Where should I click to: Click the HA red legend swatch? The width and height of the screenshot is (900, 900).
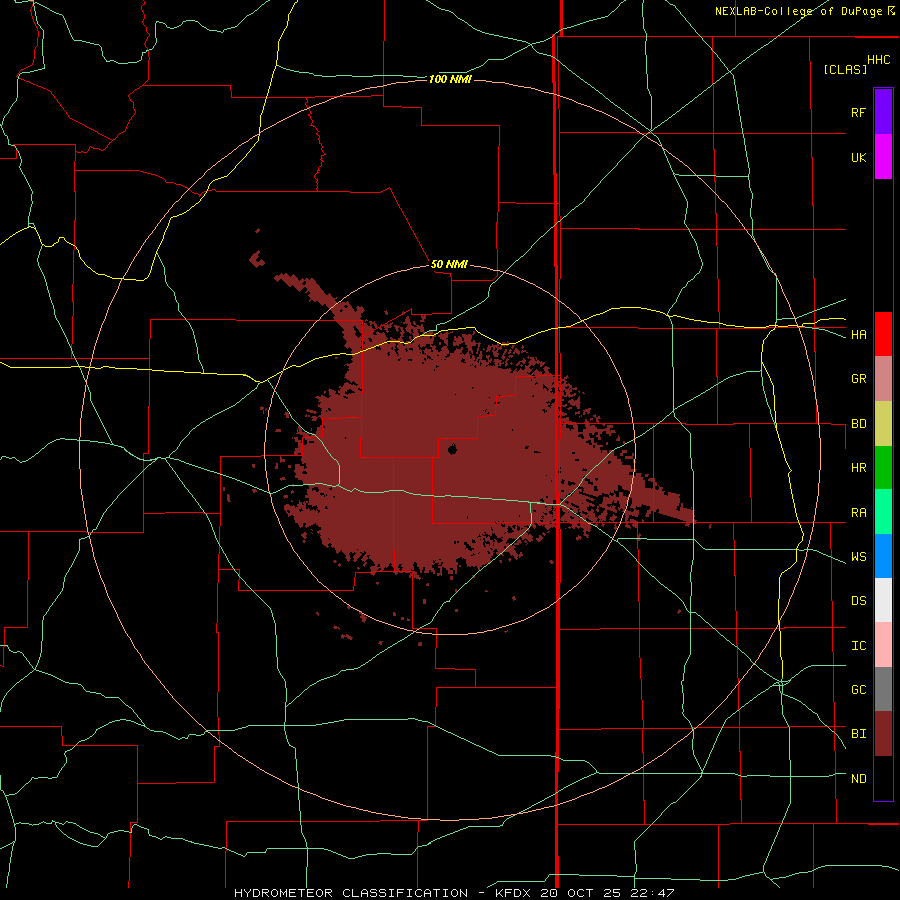click(883, 334)
